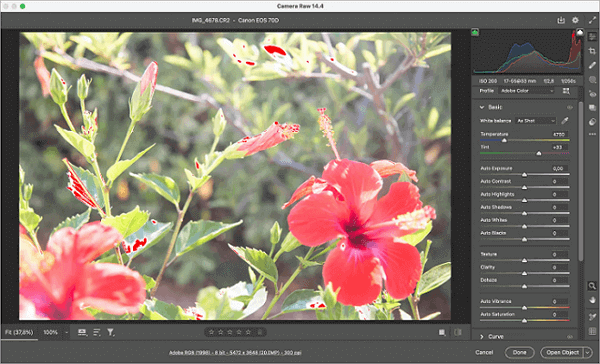Screen dimensions: 600x364
Task: Click the ISO 200 metadata text
Action: click(x=488, y=81)
